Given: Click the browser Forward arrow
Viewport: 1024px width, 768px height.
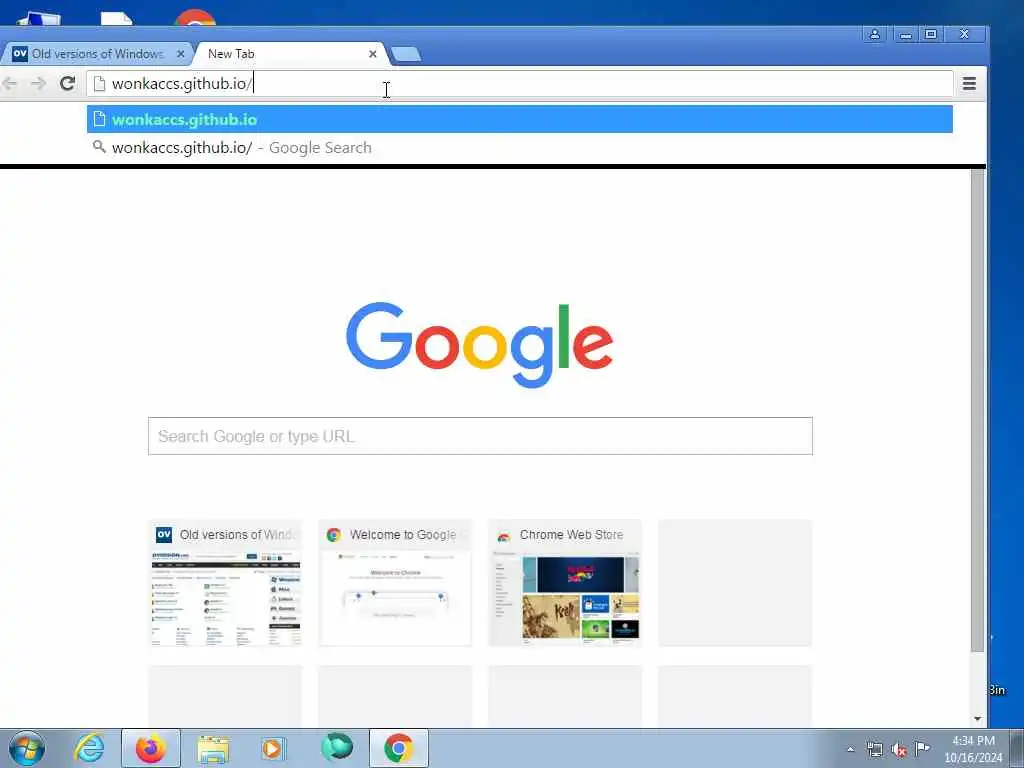Looking at the screenshot, I should (x=39, y=84).
